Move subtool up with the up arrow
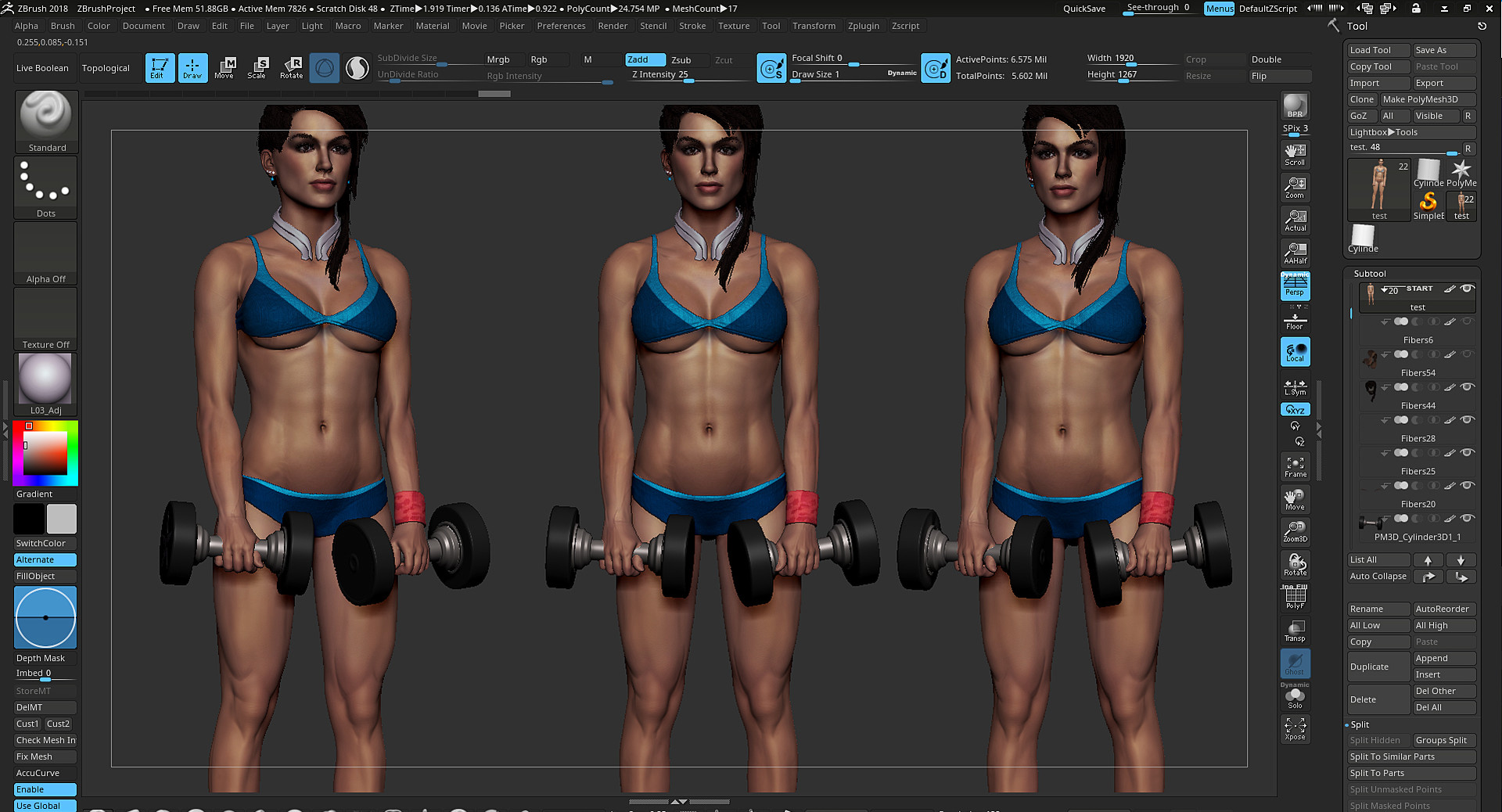 click(x=1428, y=560)
